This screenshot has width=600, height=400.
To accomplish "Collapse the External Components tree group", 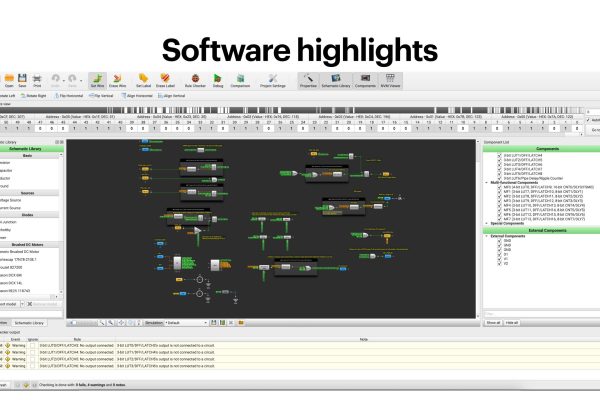I will [x=487, y=236].
